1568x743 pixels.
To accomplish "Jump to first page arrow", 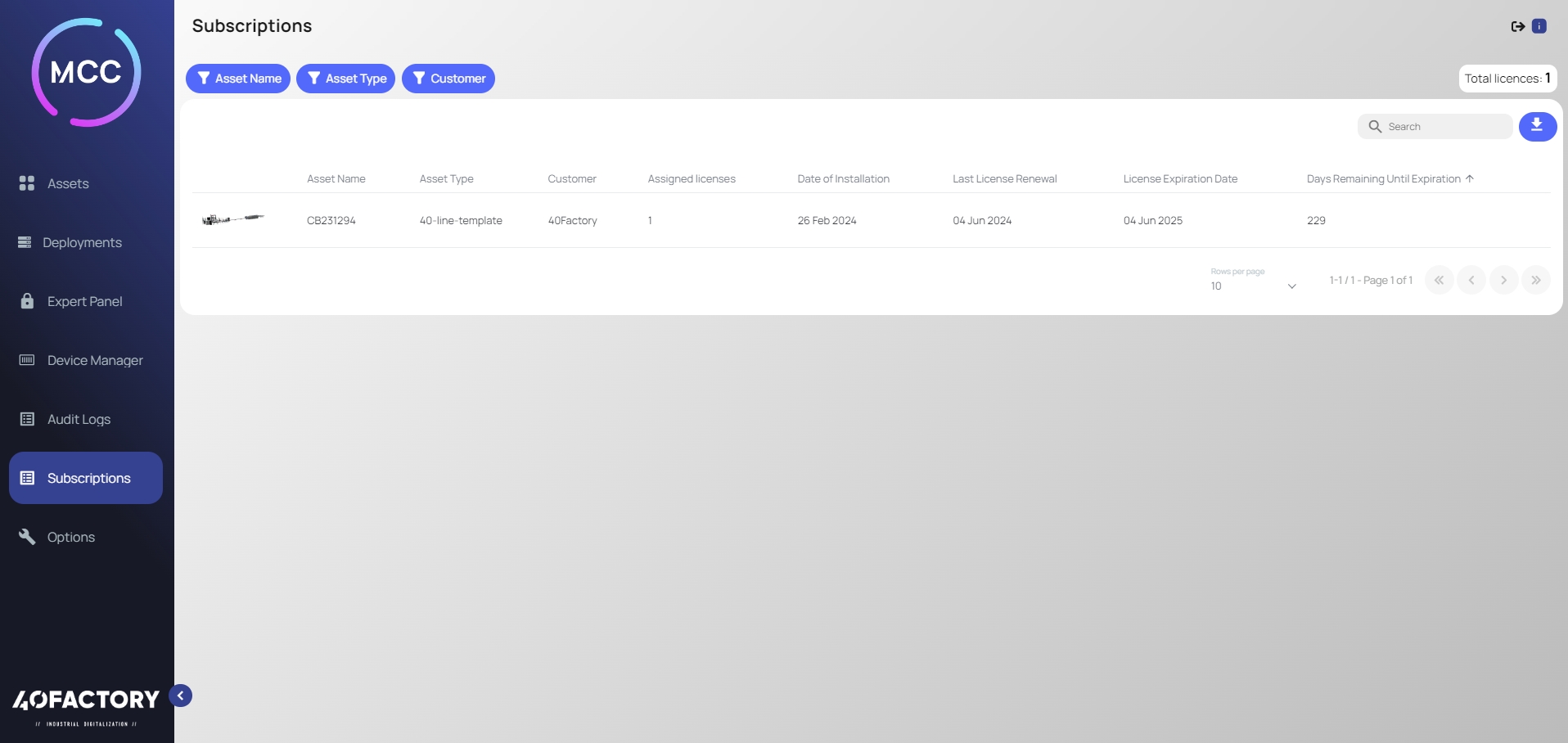I will [1439, 280].
